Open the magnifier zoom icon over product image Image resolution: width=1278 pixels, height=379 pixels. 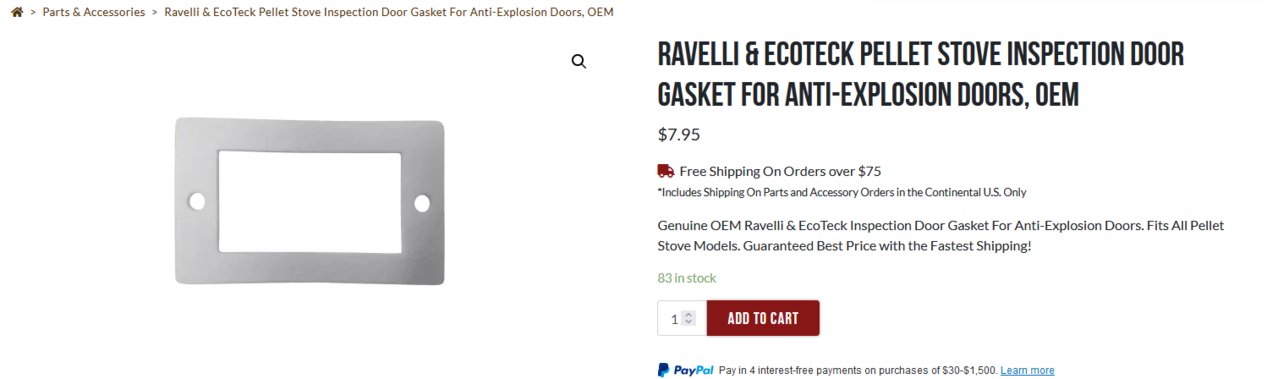pos(579,62)
